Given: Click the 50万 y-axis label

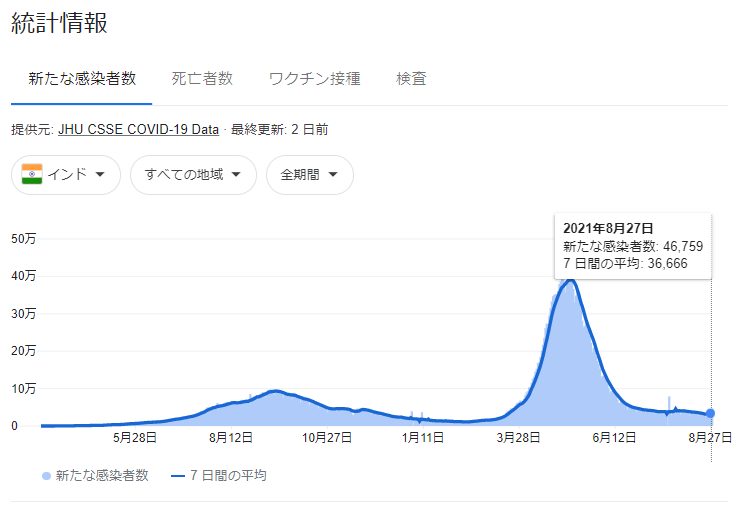Looking at the screenshot, I should 24,239.
